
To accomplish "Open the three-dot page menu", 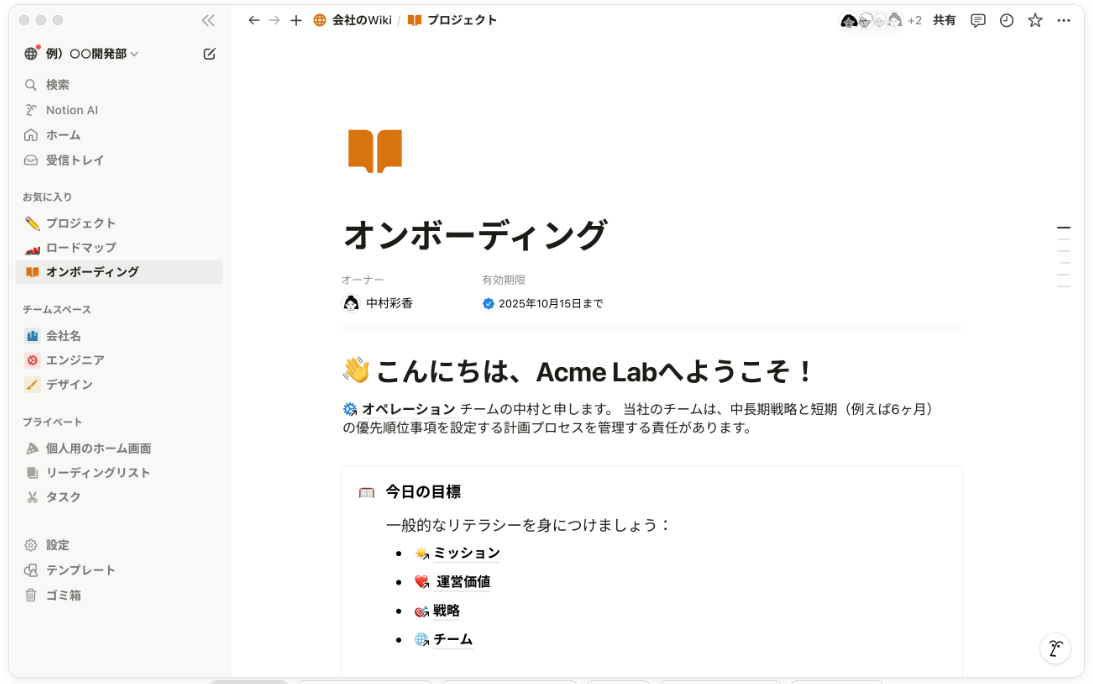I will pos(1064,20).
